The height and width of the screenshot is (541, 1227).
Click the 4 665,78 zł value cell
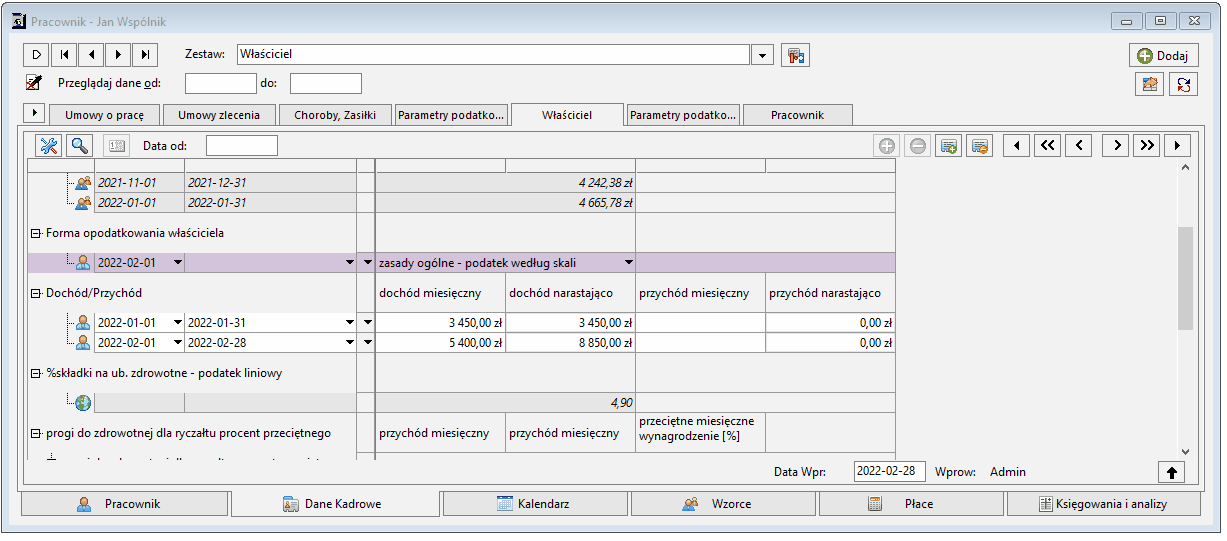click(505, 202)
